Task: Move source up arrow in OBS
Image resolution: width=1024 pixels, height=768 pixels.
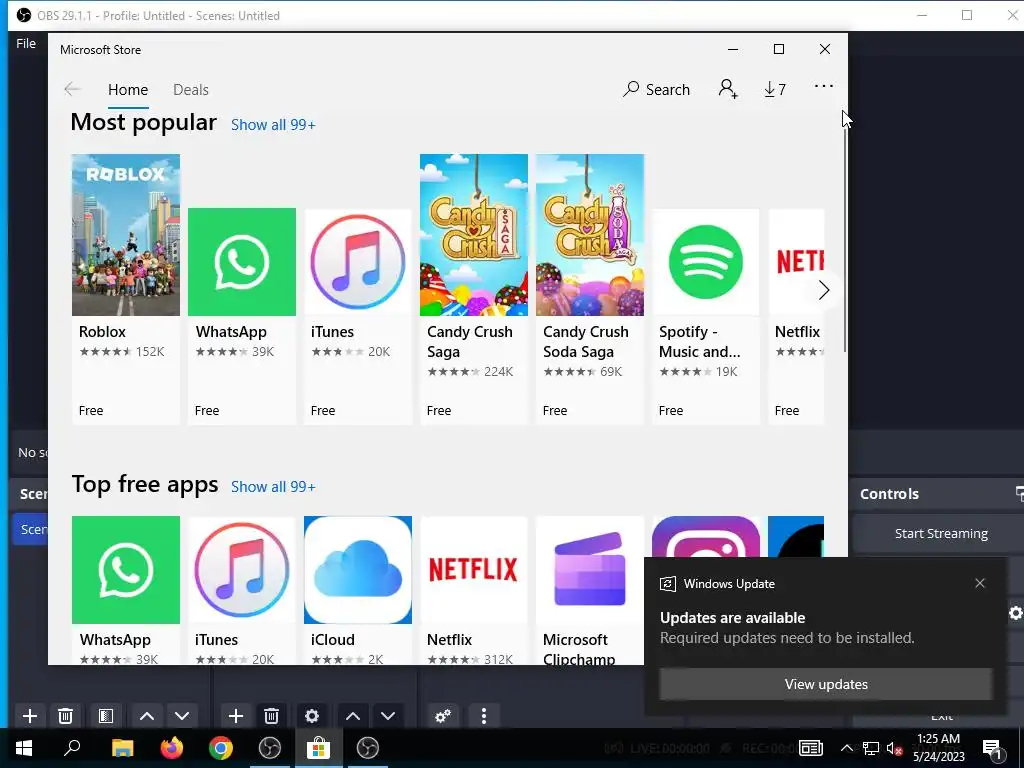Action: (353, 716)
